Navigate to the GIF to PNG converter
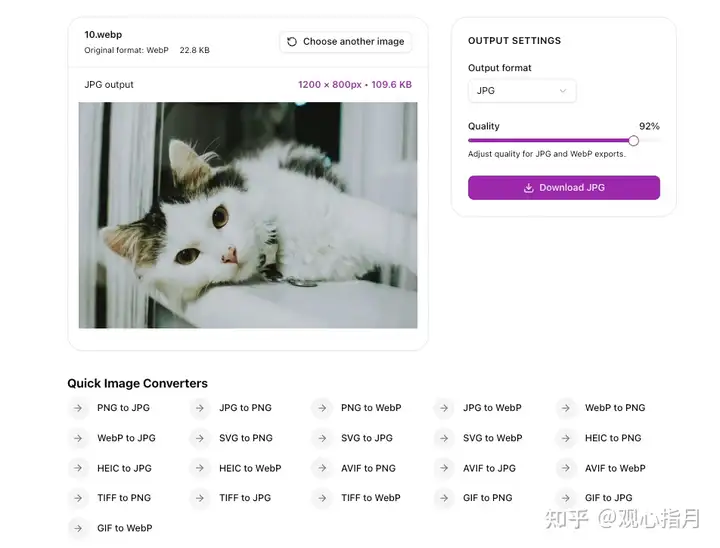 coord(487,498)
